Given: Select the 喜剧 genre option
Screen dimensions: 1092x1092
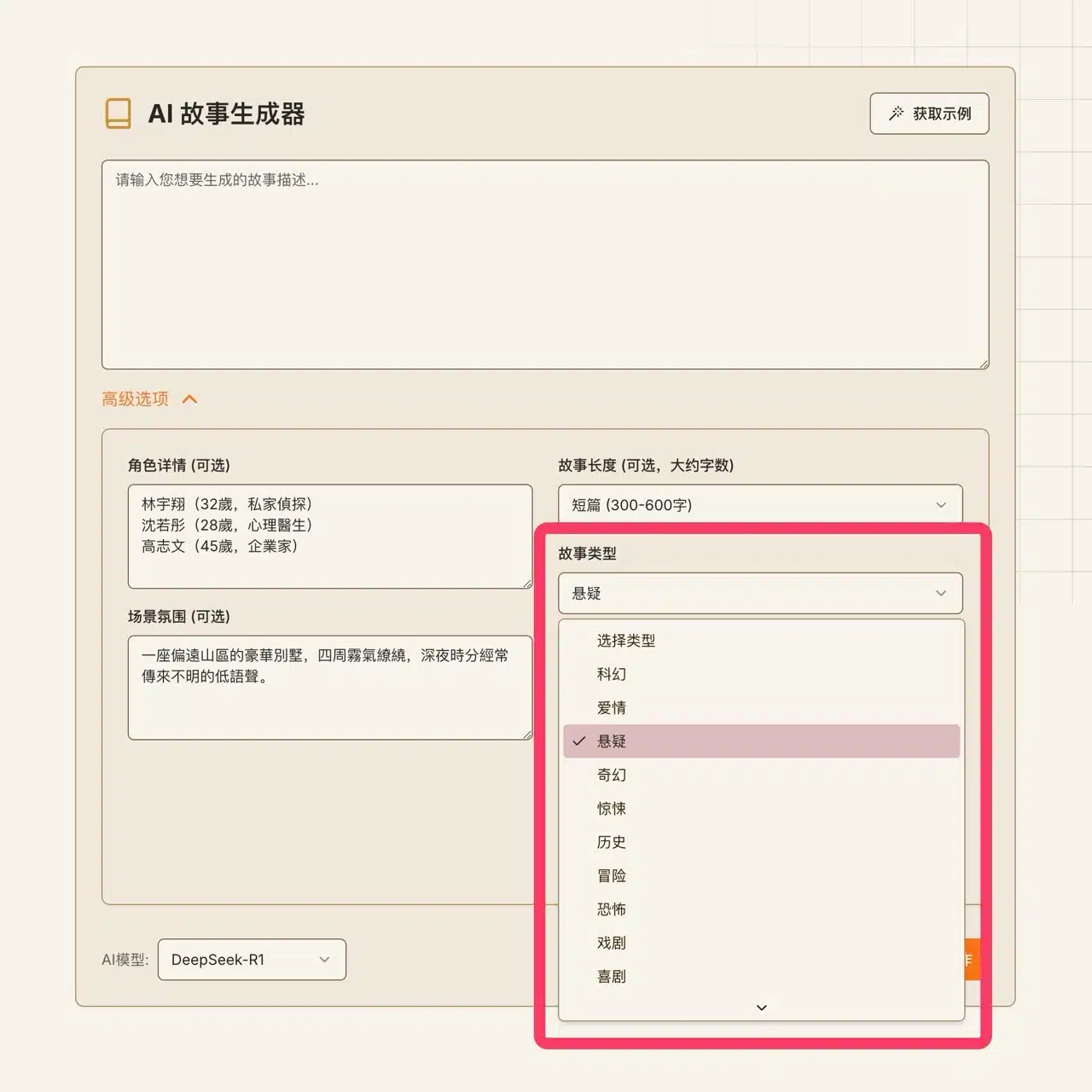Looking at the screenshot, I should (x=612, y=977).
